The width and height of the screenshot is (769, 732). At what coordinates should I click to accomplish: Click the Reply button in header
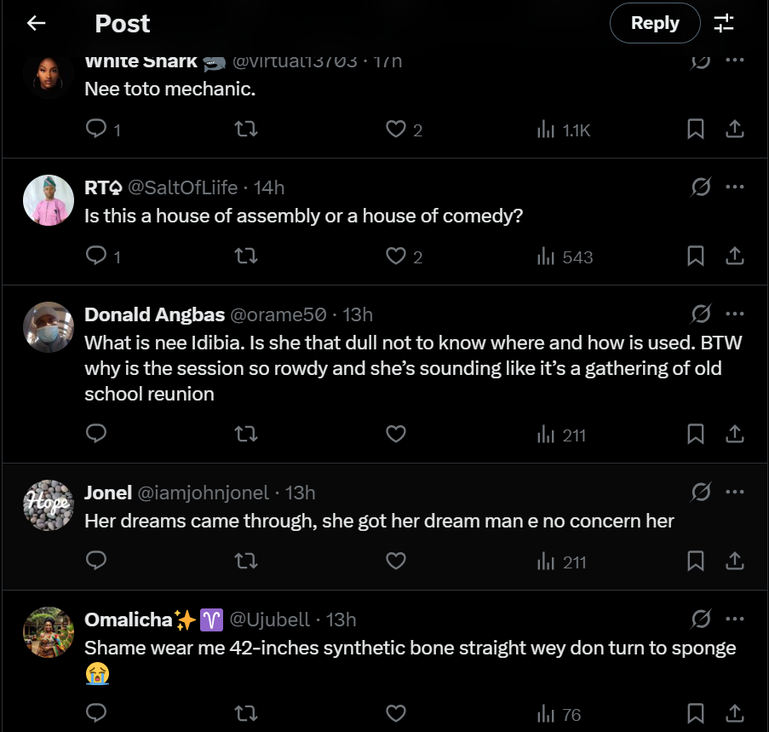click(655, 23)
